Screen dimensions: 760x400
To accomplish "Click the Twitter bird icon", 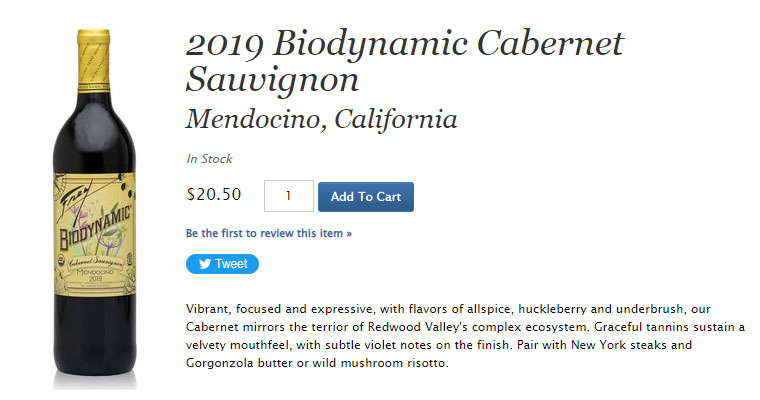I will pyautogui.click(x=205, y=264).
